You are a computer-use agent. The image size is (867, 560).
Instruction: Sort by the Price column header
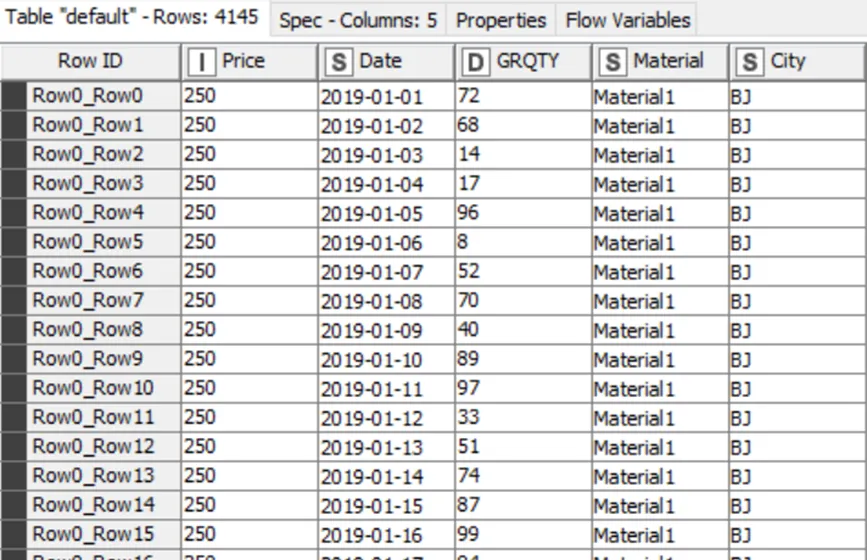point(249,61)
